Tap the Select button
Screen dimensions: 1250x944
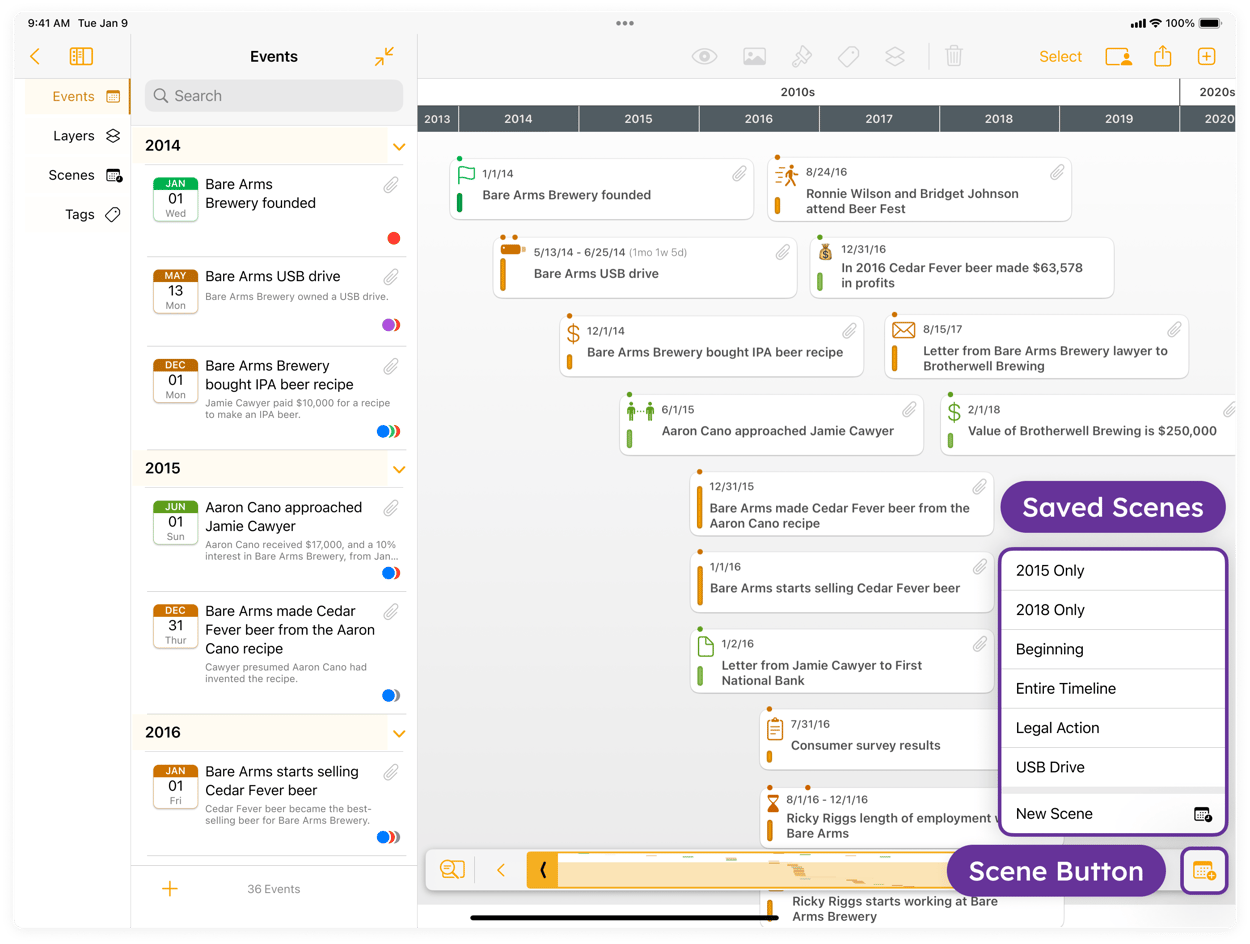pyautogui.click(x=1060, y=57)
